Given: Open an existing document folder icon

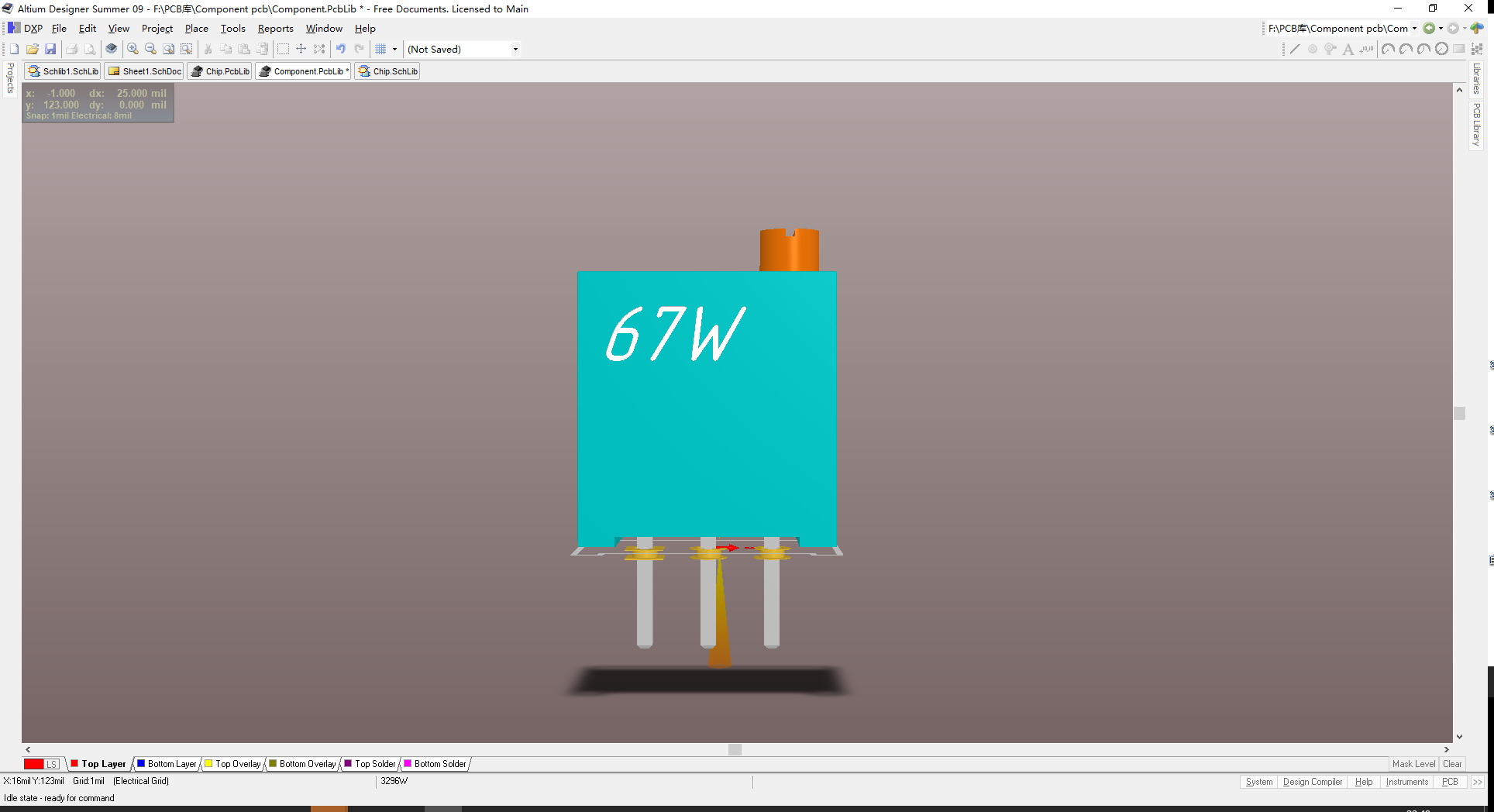Looking at the screenshot, I should pos(33,49).
